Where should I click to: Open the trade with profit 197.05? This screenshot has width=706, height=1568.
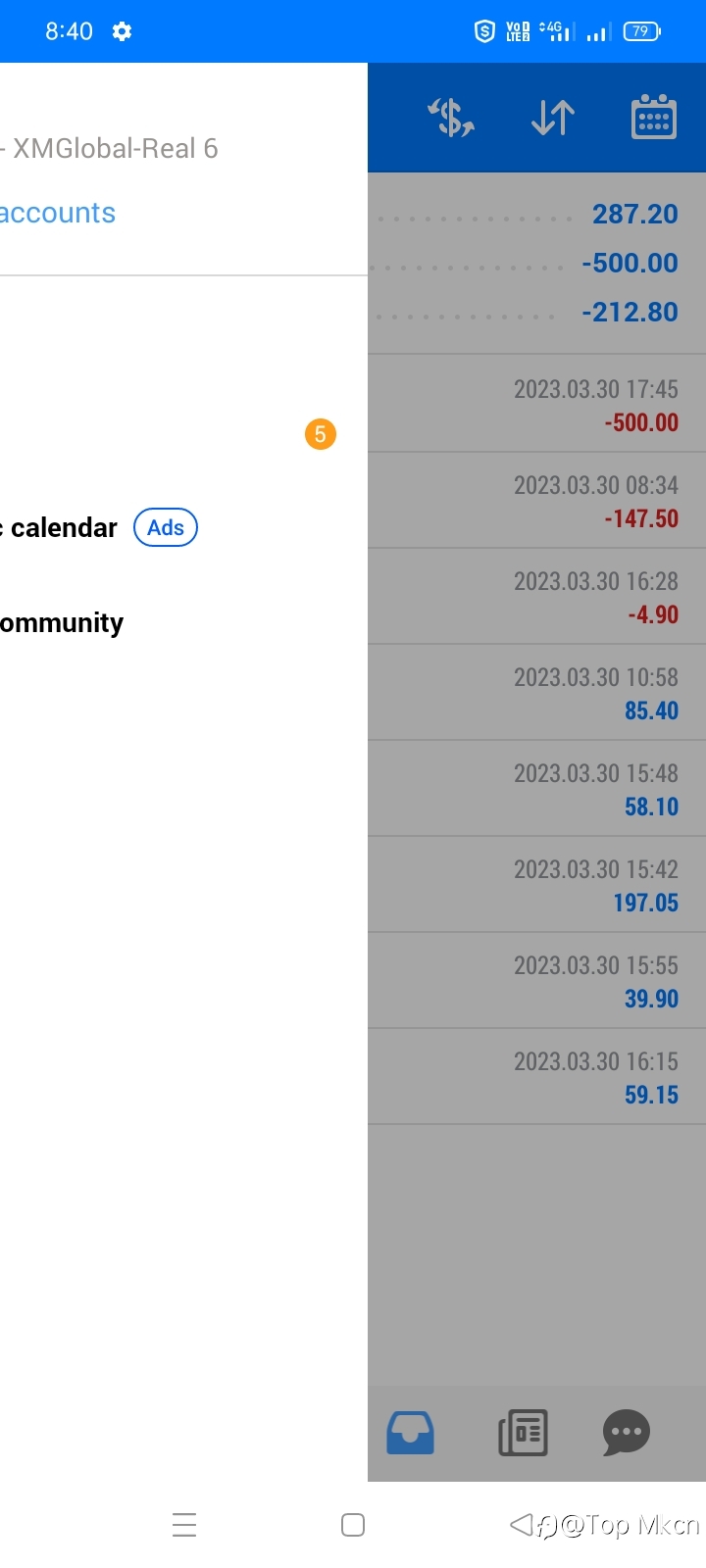[537, 884]
